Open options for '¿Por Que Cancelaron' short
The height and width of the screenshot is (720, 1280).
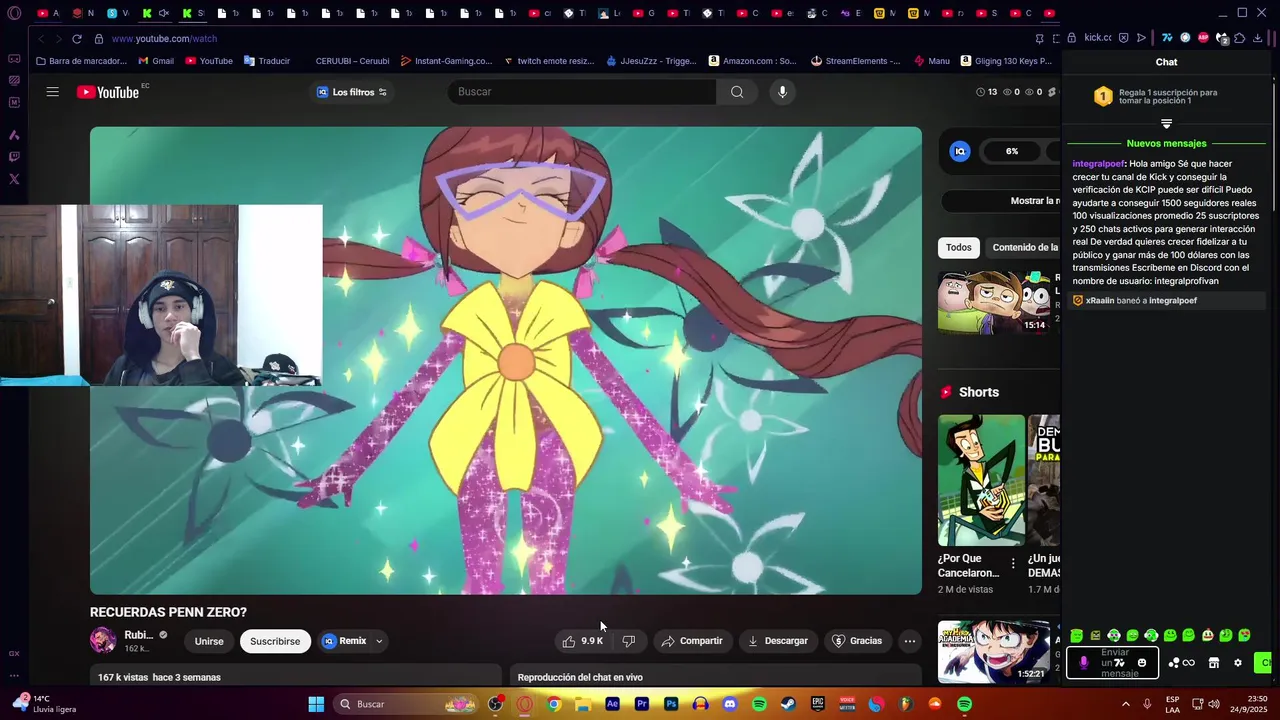tap(1013, 564)
